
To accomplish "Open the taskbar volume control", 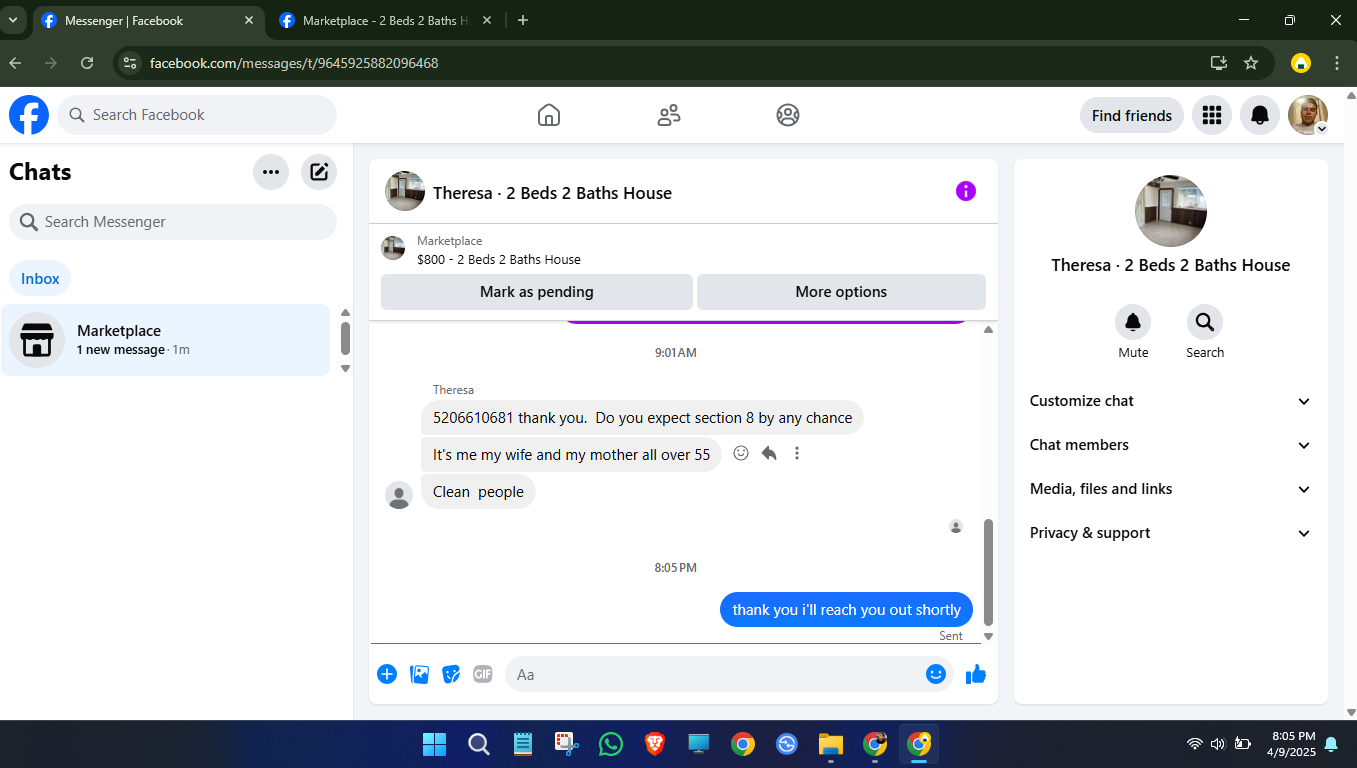I will point(1217,744).
